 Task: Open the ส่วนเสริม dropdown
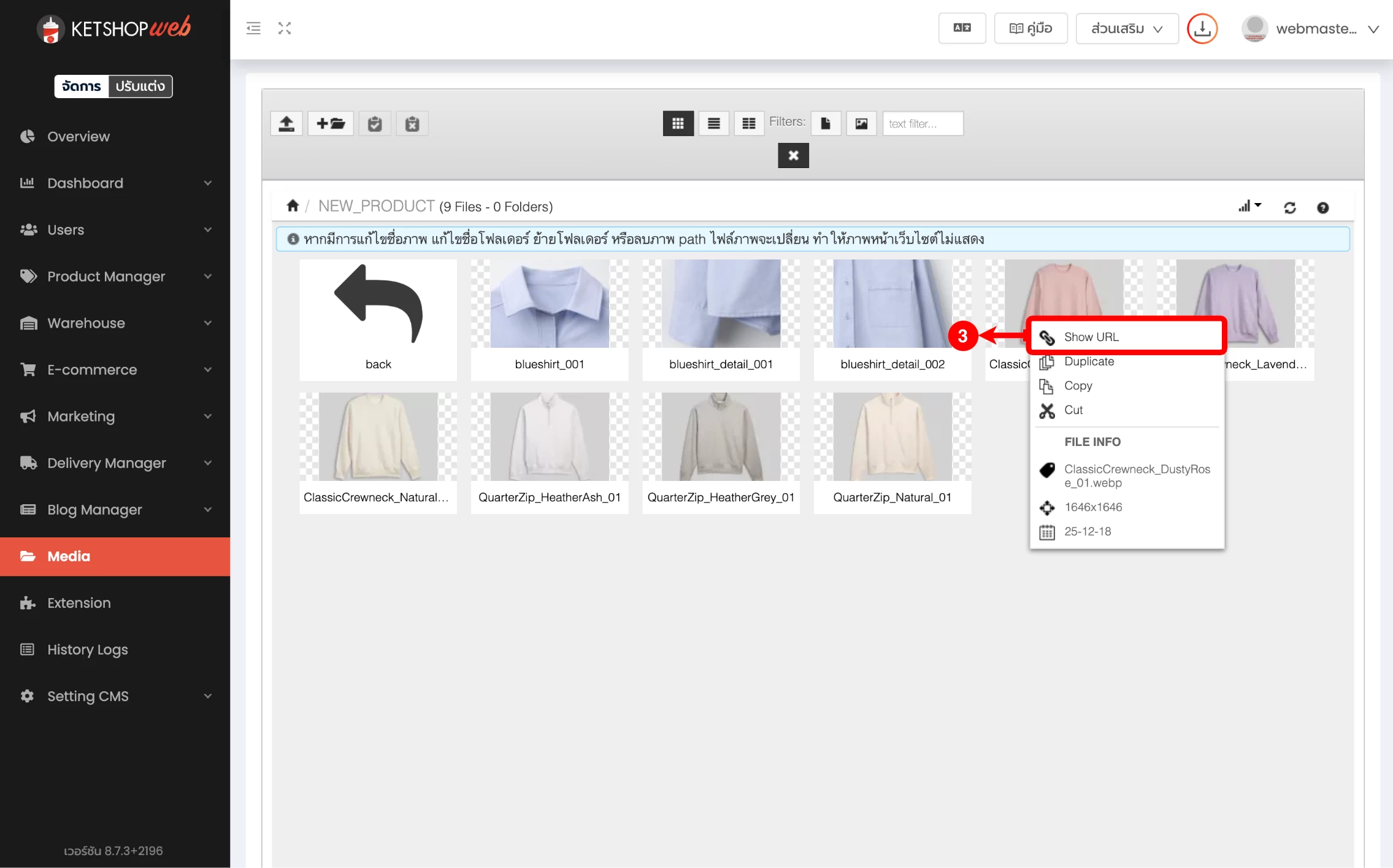pyautogui.click(x=1126, y=29)
